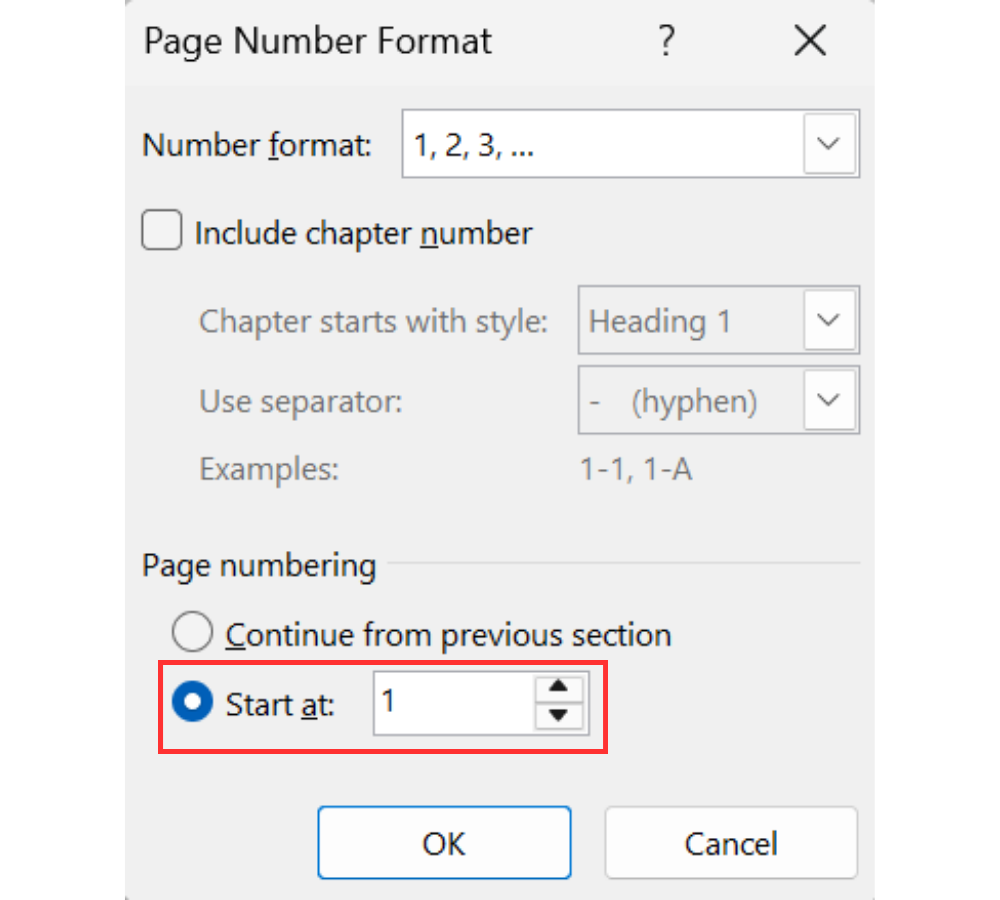The height and width of the screenshot is (900, 1000).
Task: Increase Start at value with up arrow
Action: coord(559,686)
